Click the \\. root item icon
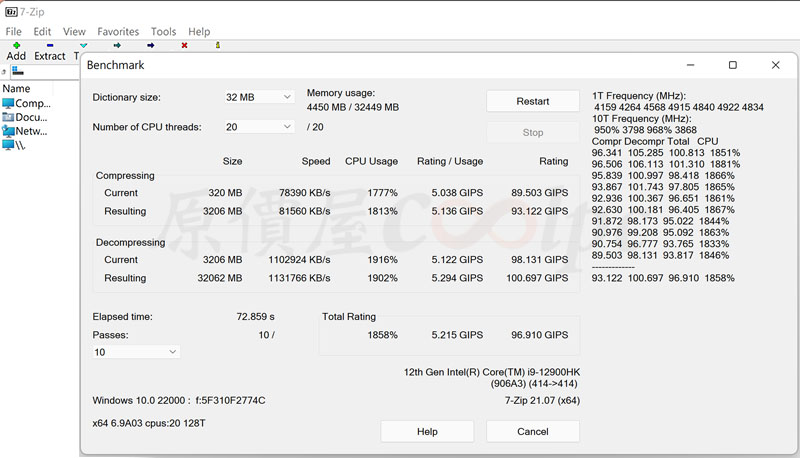800x458 pixels. [x=8, y=145]
